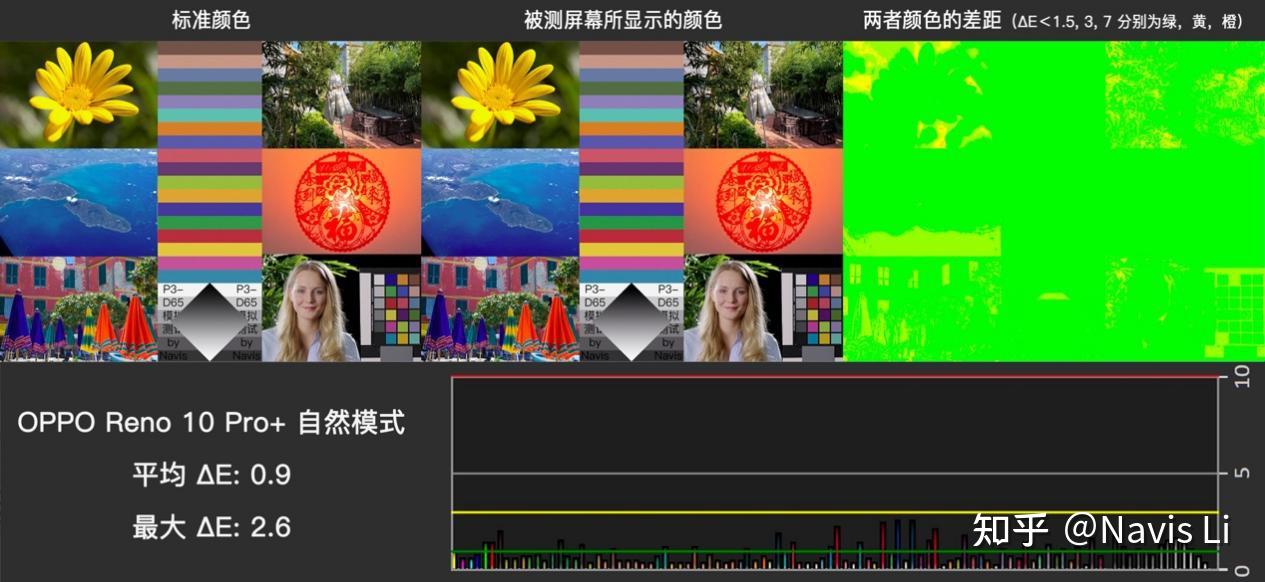Select the red paper-cut image in the measured-screen panel
The height and width of the screenshot is (582, 1265).
763,203
